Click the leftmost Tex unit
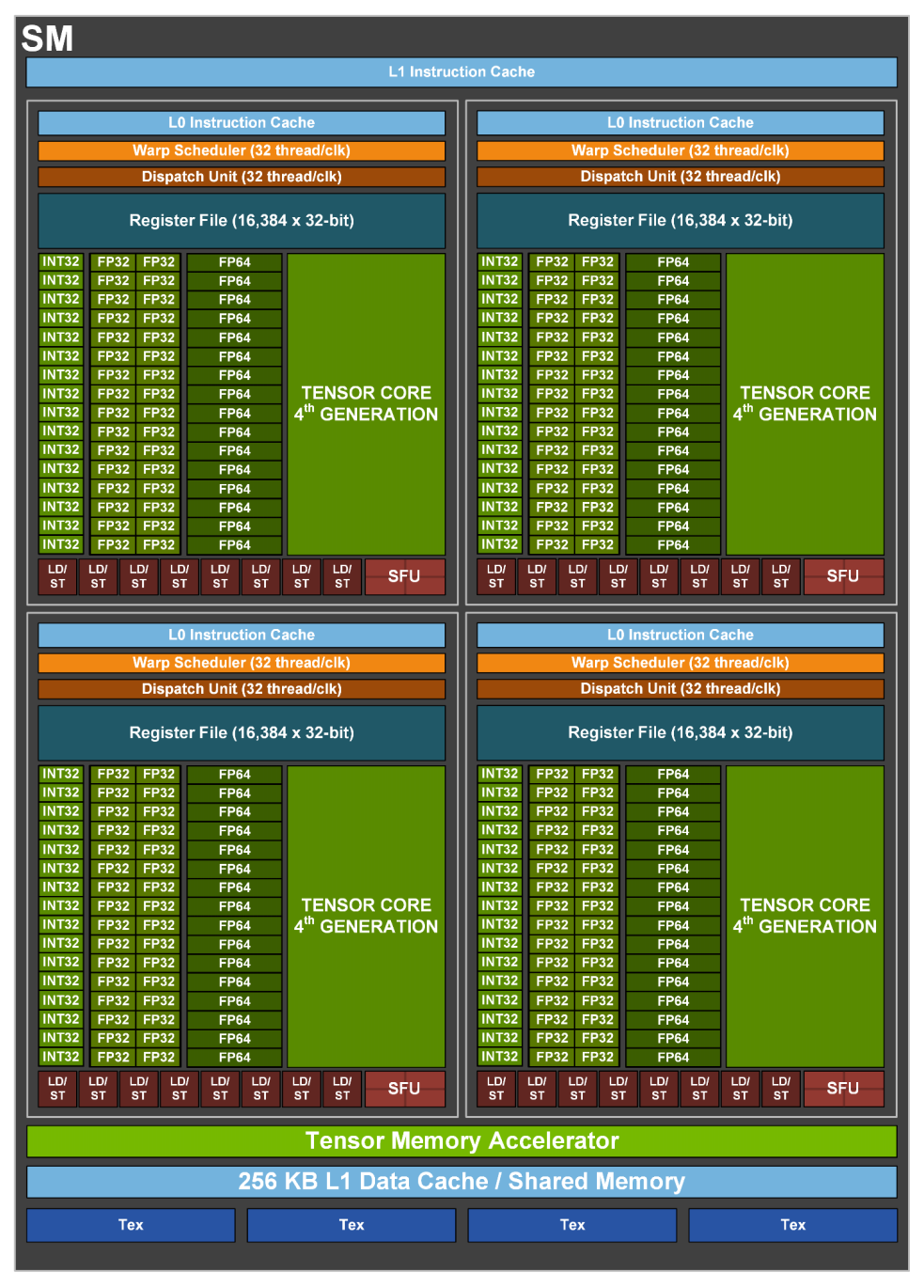Viewport: 924px width, 1288px height. [131, 1225]
